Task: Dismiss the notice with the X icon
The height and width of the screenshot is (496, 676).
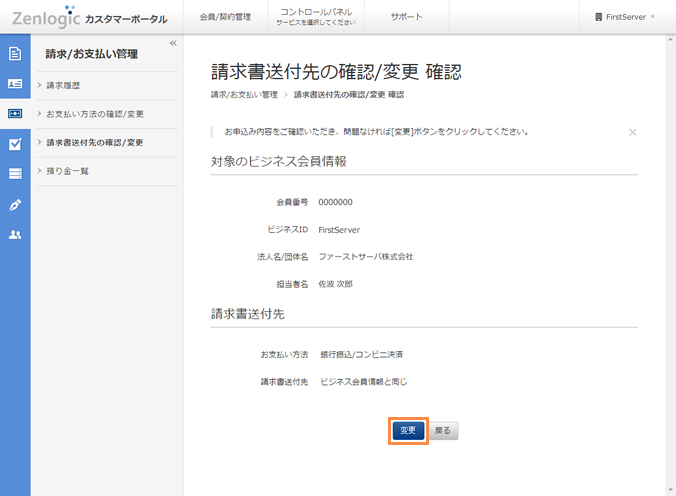Action: 632,132
